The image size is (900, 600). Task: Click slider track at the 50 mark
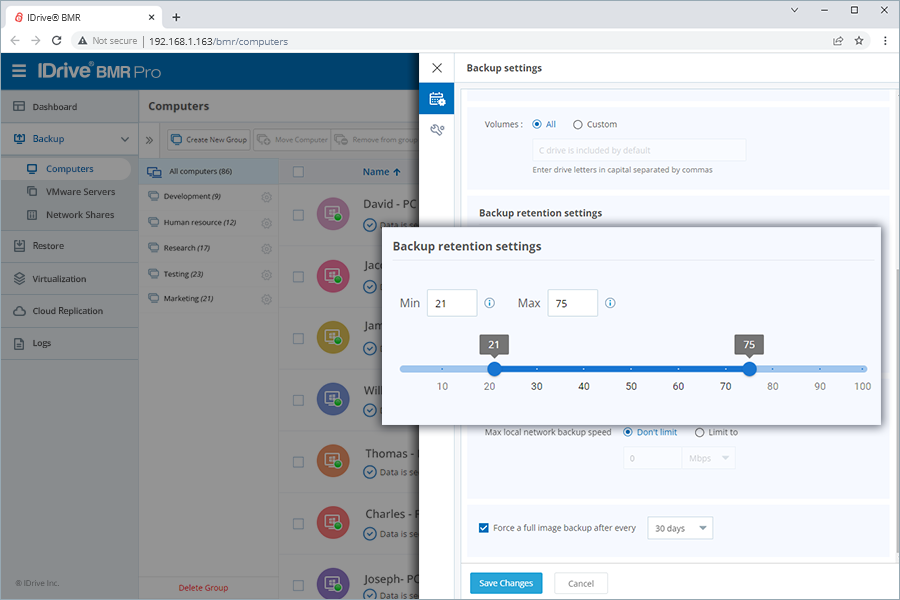pos(631,369)
